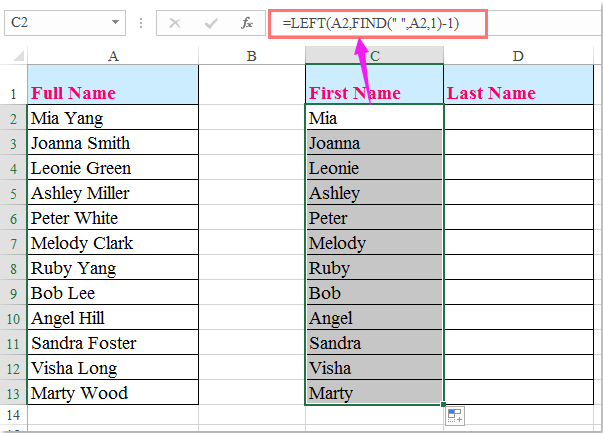Open the Insert Function fx icon
Screen dimensions: 603x433
point(246,21)
